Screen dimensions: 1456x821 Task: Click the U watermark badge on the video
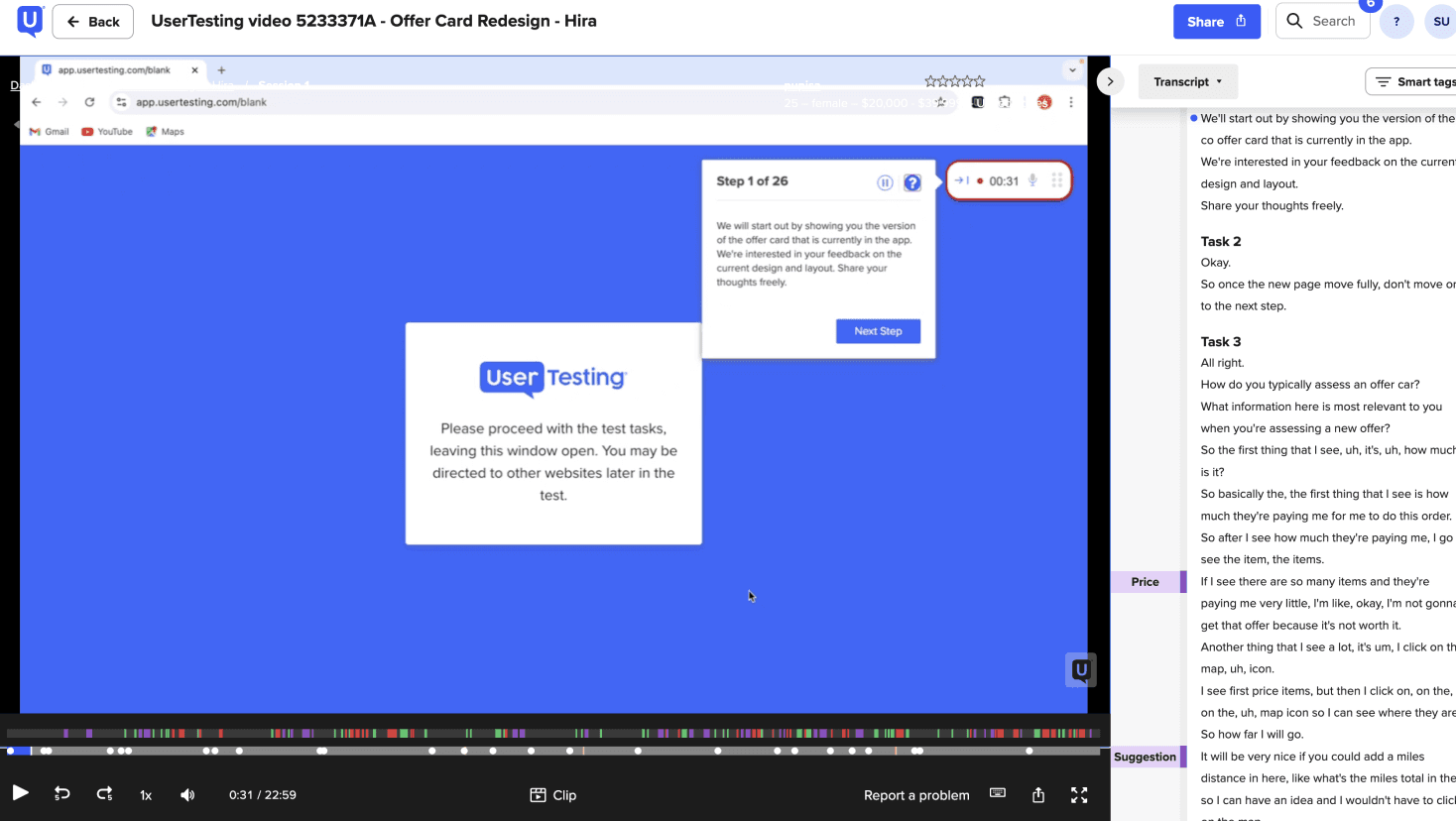click(1081, 670)
